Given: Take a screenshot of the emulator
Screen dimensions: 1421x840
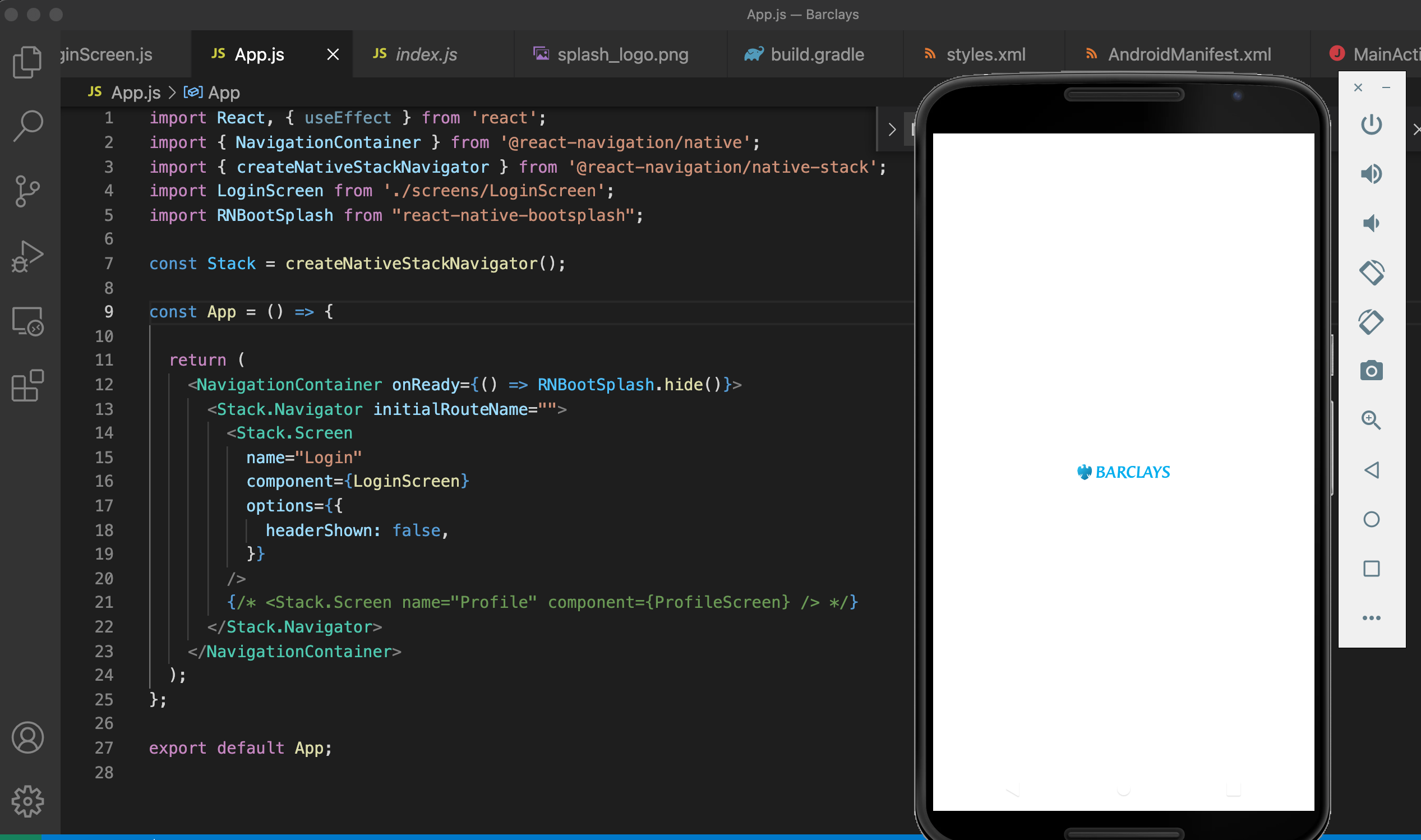Looking at the screenshot, I should pos(1372,371).
